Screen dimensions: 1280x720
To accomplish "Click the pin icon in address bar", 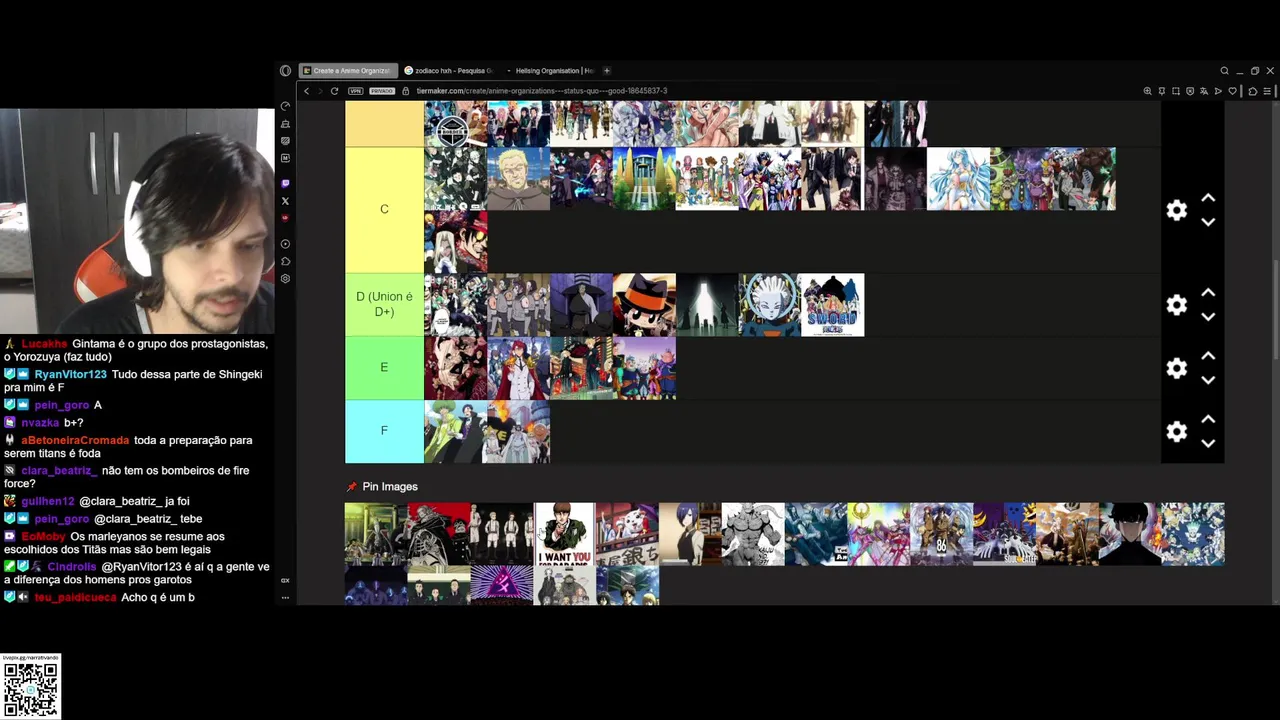I will pyautogui.click(x=1162, y=91).
